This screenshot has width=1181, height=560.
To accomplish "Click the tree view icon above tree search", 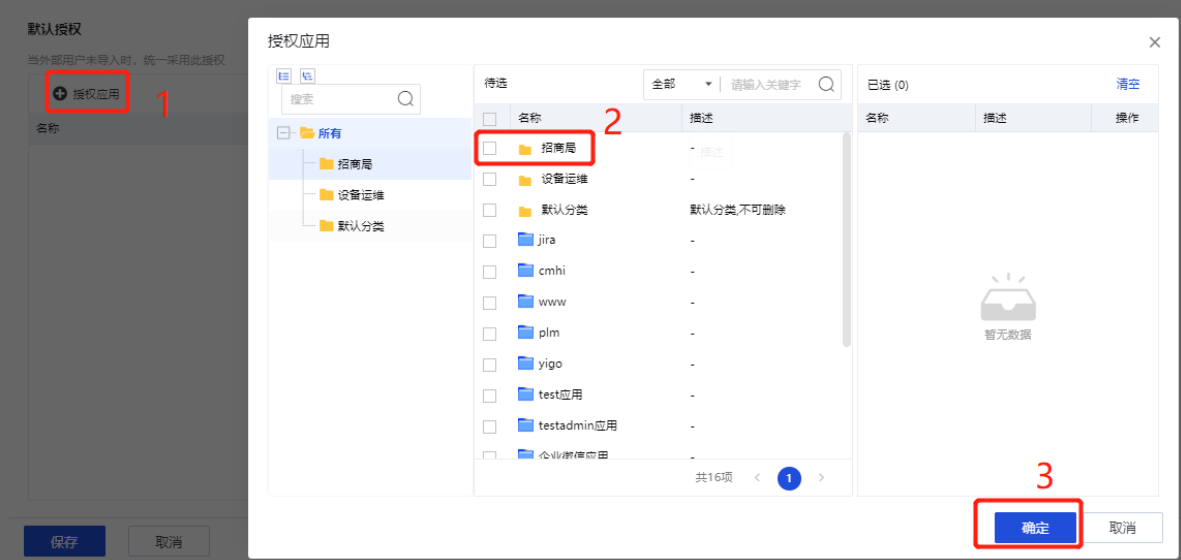I will coord(308,76).
